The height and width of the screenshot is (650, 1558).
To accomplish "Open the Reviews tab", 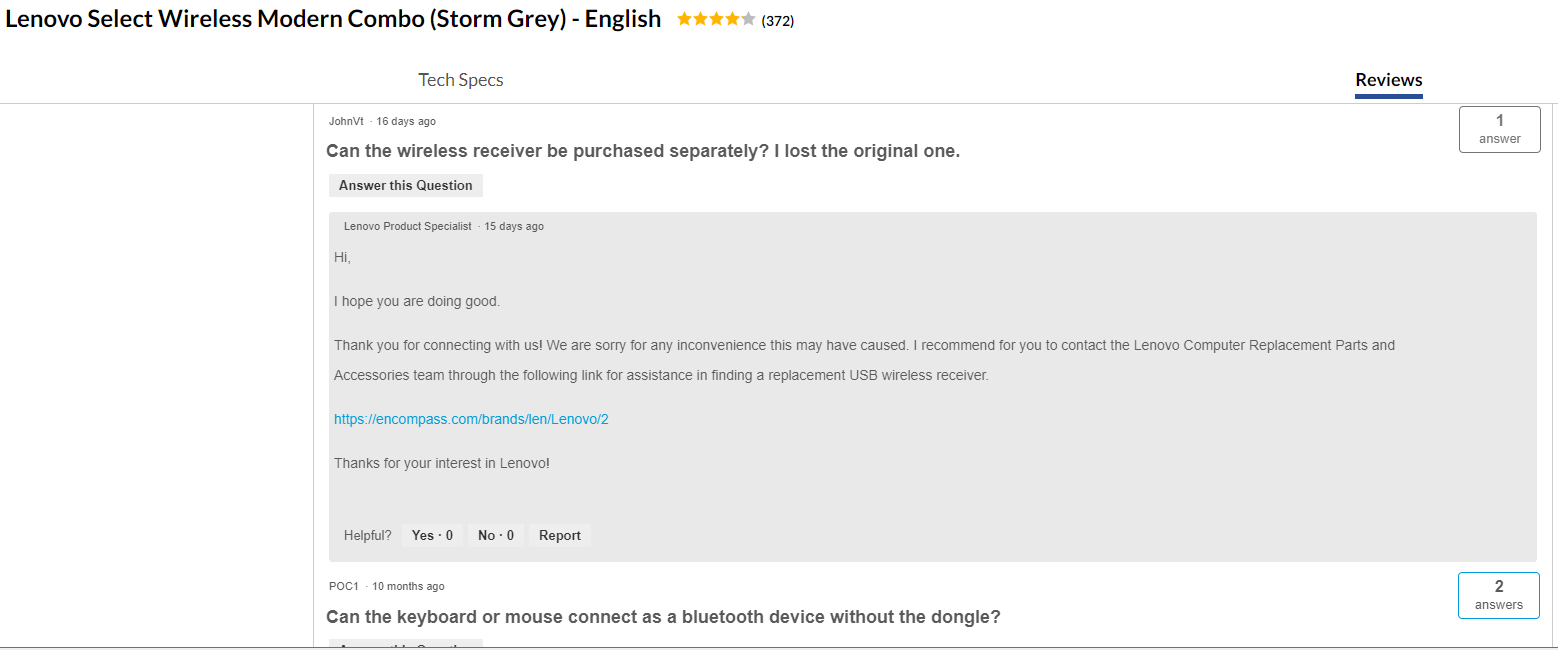I will 1388,80.
